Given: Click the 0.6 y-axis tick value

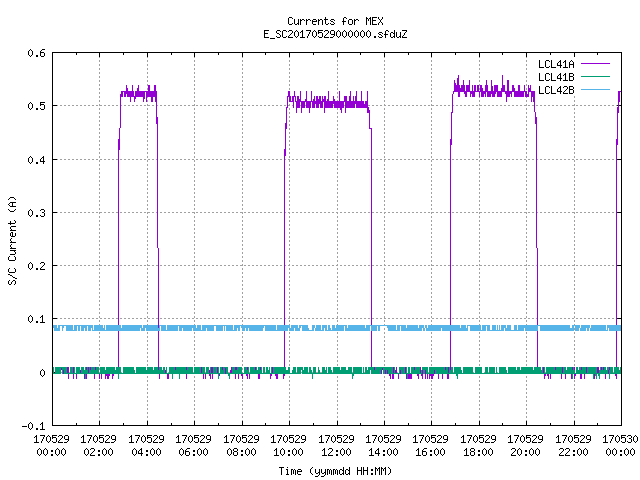Looking at the screenshot, I should 36,53.
